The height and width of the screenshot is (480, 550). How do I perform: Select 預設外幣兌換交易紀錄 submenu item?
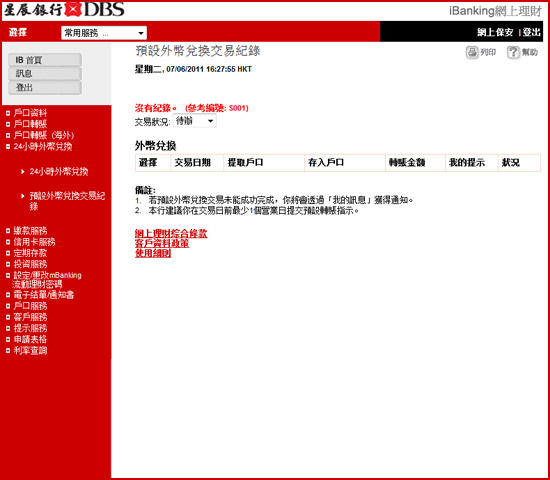click(67, 201)
